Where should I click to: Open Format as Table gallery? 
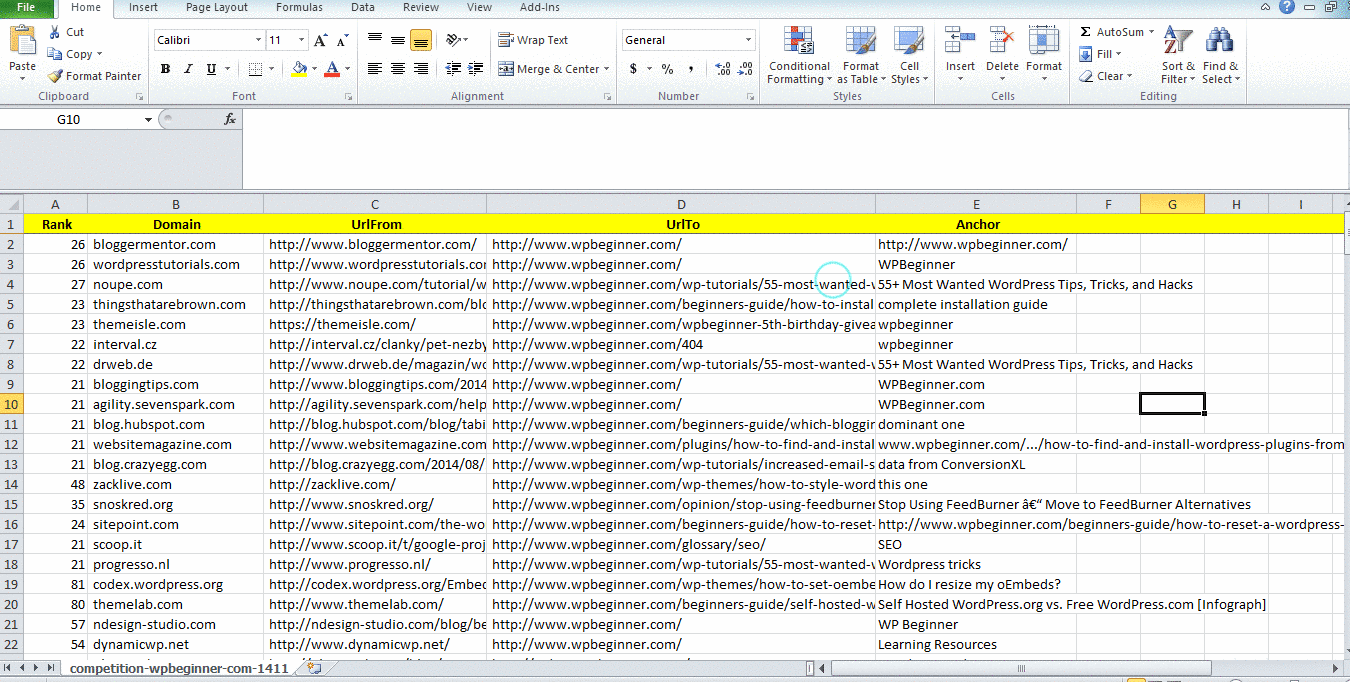861,56
